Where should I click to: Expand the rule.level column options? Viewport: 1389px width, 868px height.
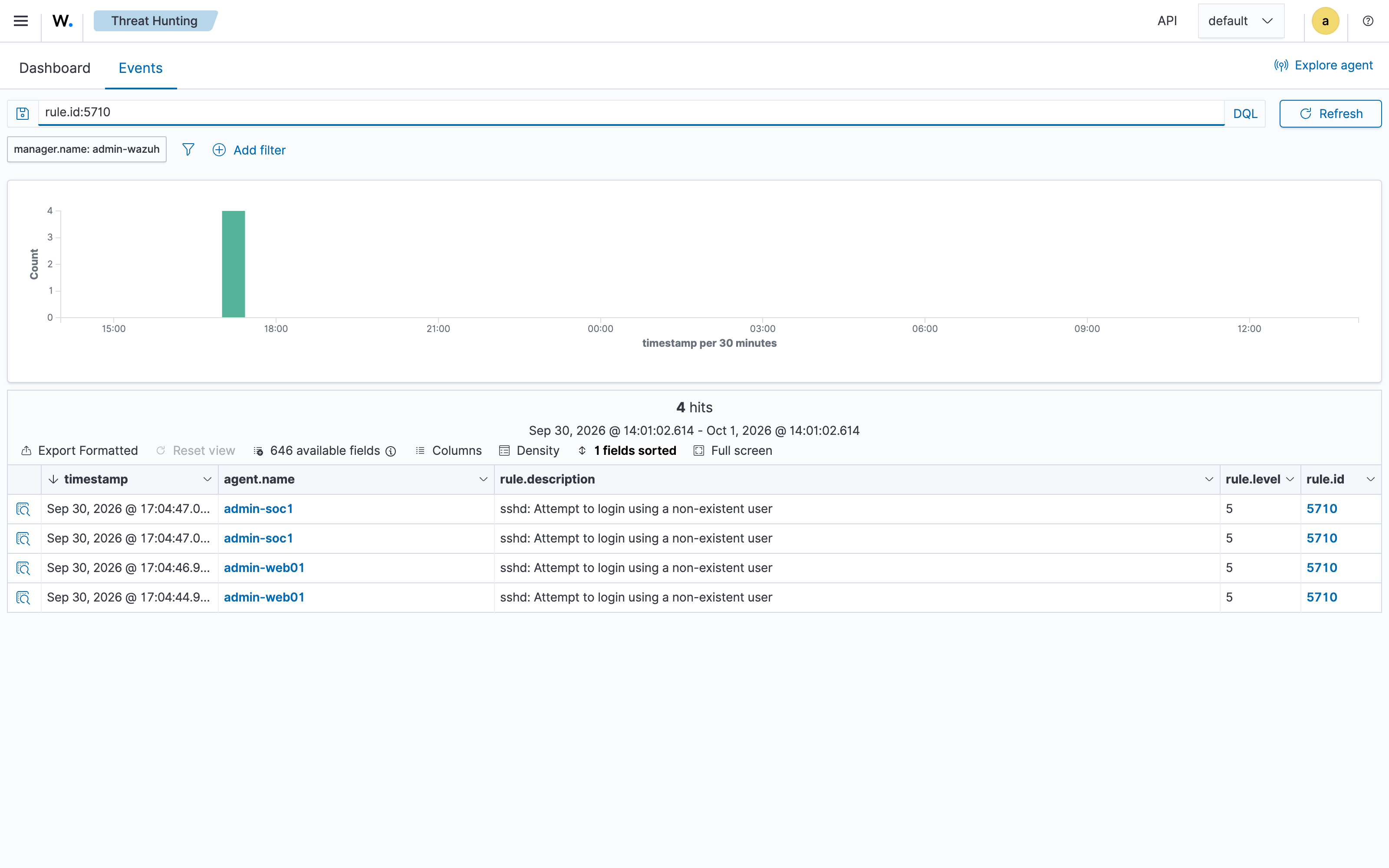click(x=1290, y=479)
